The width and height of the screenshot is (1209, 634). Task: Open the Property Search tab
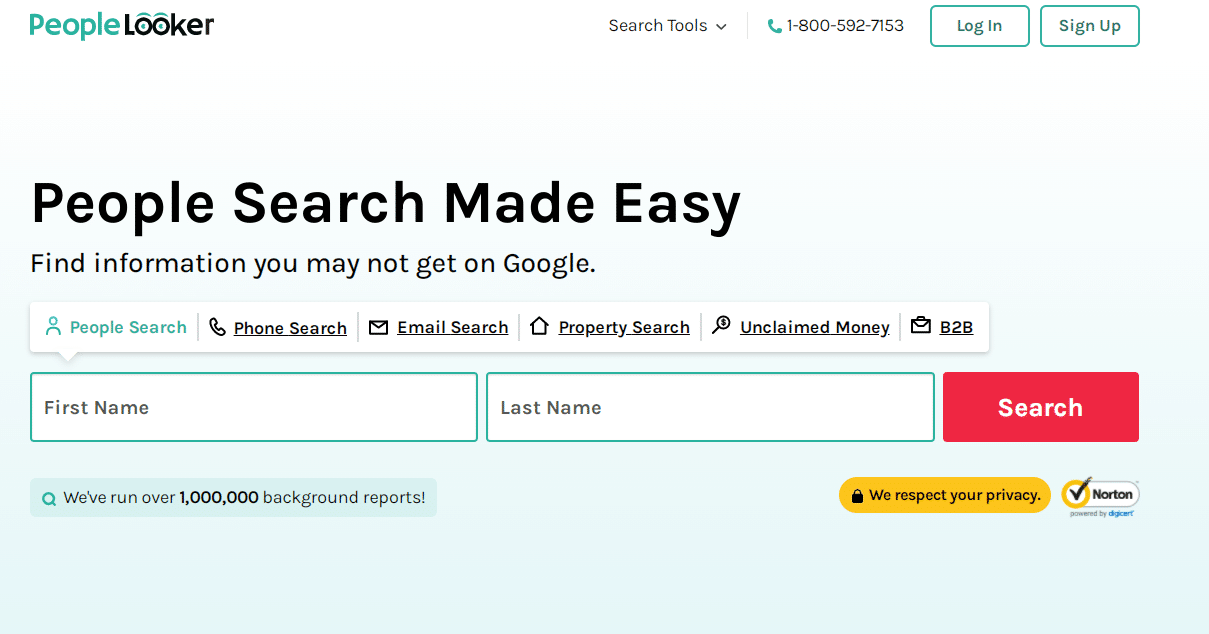click(x=610, y=327)
